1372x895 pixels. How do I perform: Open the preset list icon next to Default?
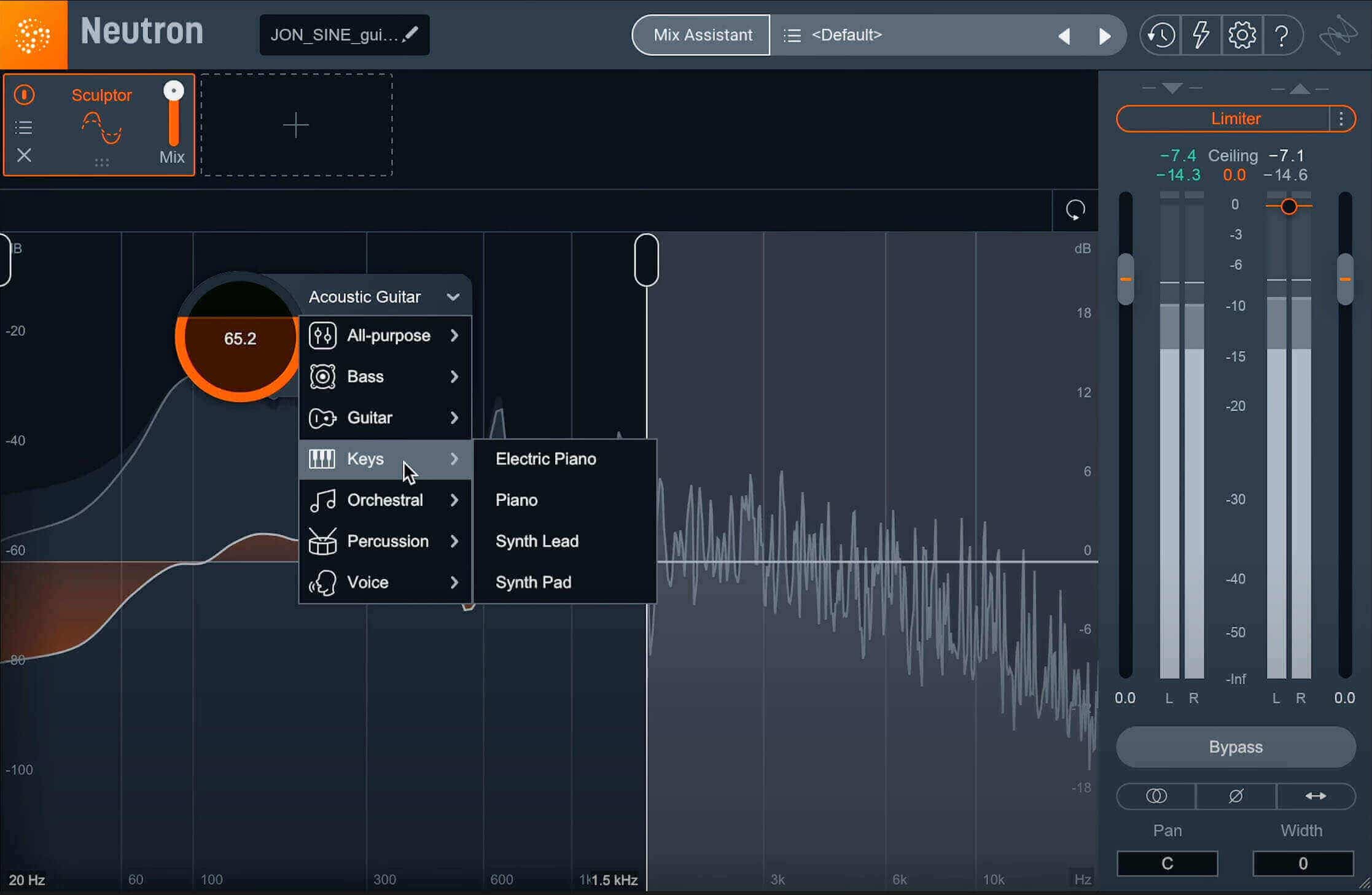coord(792,36)
